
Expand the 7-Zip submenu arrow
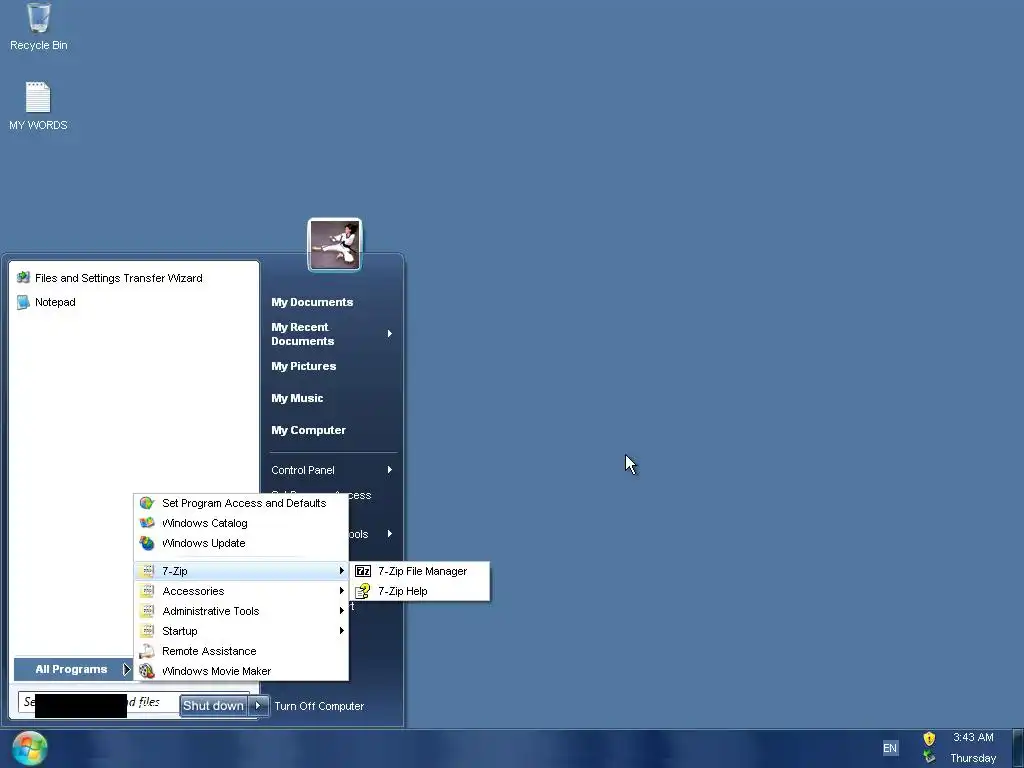(341, 571)
